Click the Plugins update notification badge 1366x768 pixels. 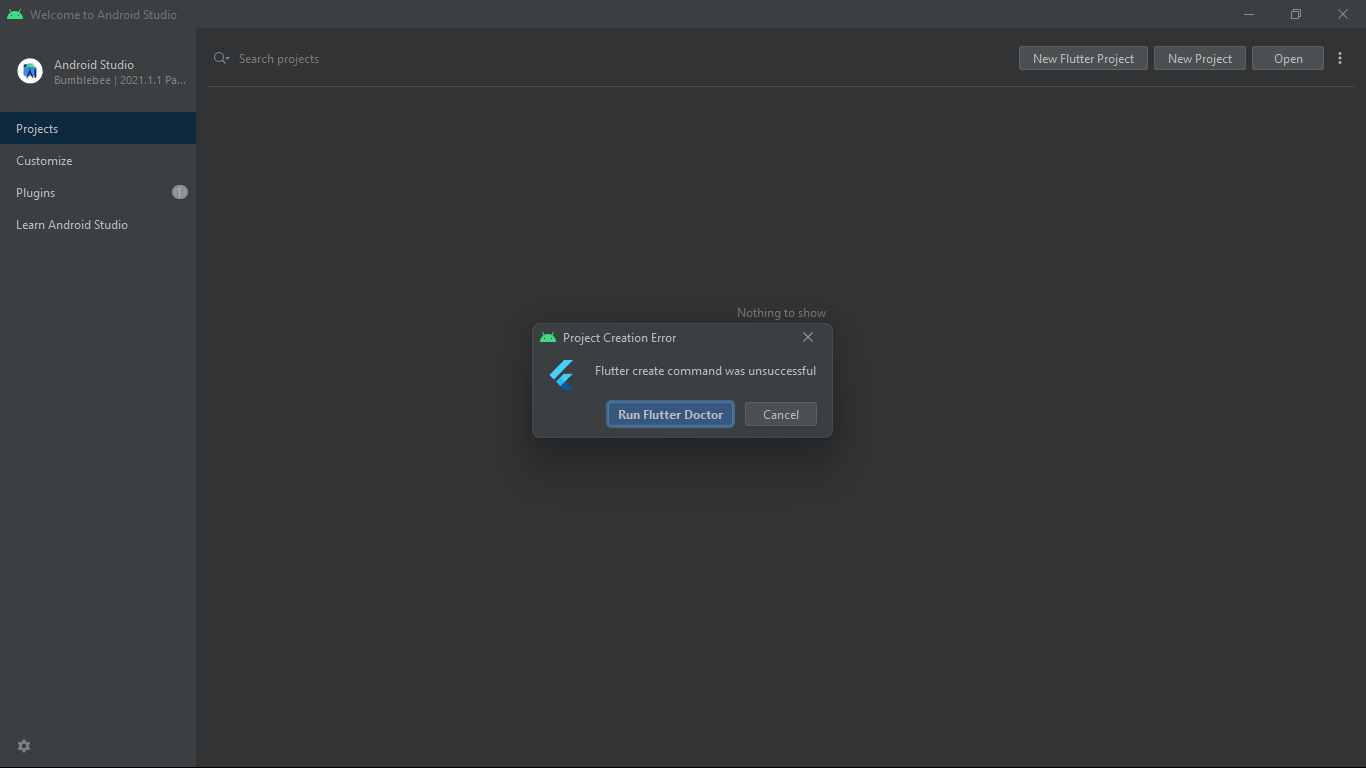pos(180,192)
